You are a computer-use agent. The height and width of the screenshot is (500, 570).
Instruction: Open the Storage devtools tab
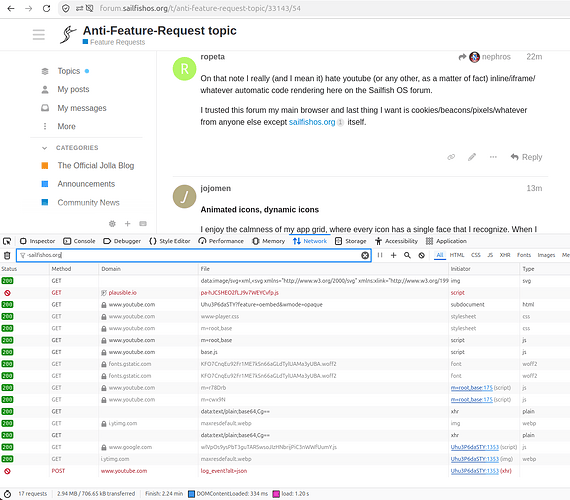(x=351, y=241)
